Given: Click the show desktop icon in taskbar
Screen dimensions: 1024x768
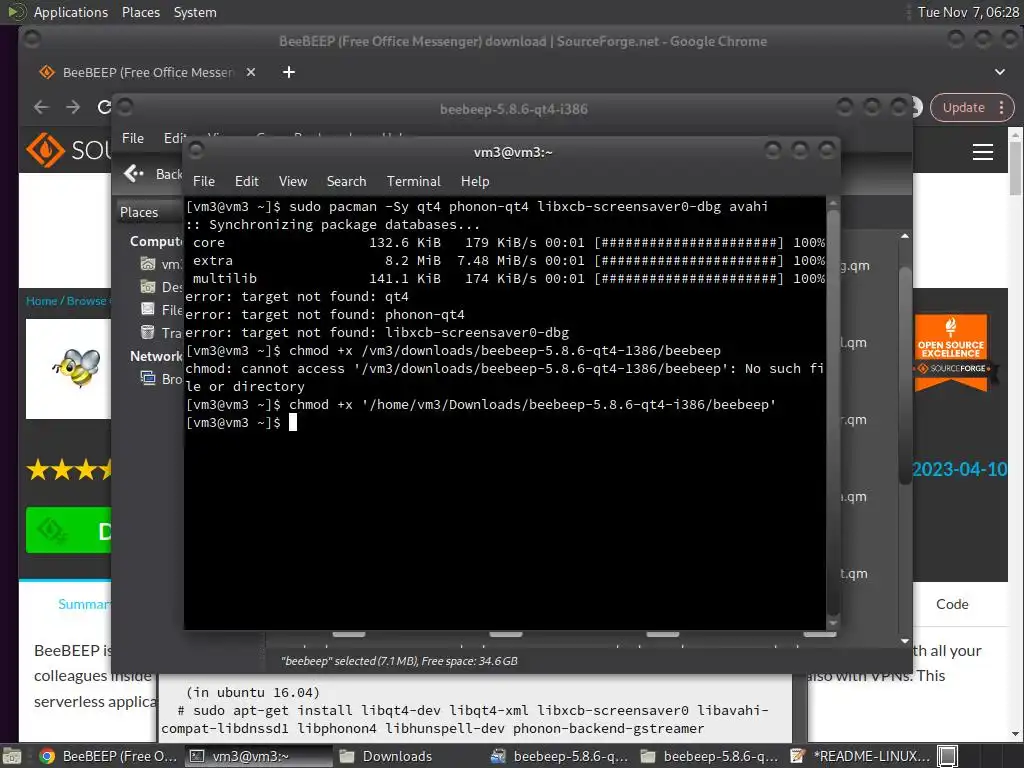Looking at the screenshot, I should (x=12, y=756).
